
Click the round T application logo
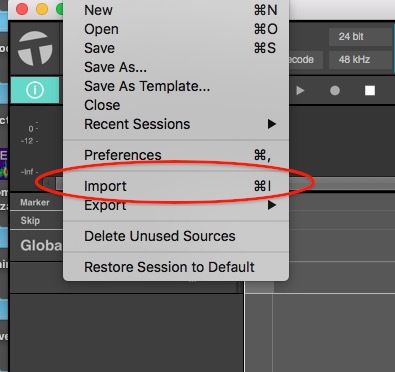35,48
